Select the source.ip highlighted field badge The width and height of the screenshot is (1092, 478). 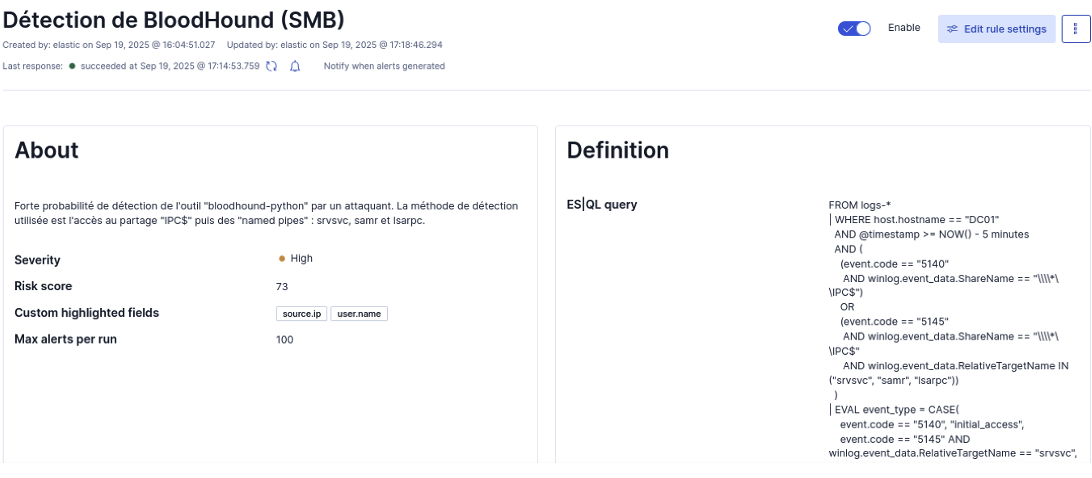301,314
